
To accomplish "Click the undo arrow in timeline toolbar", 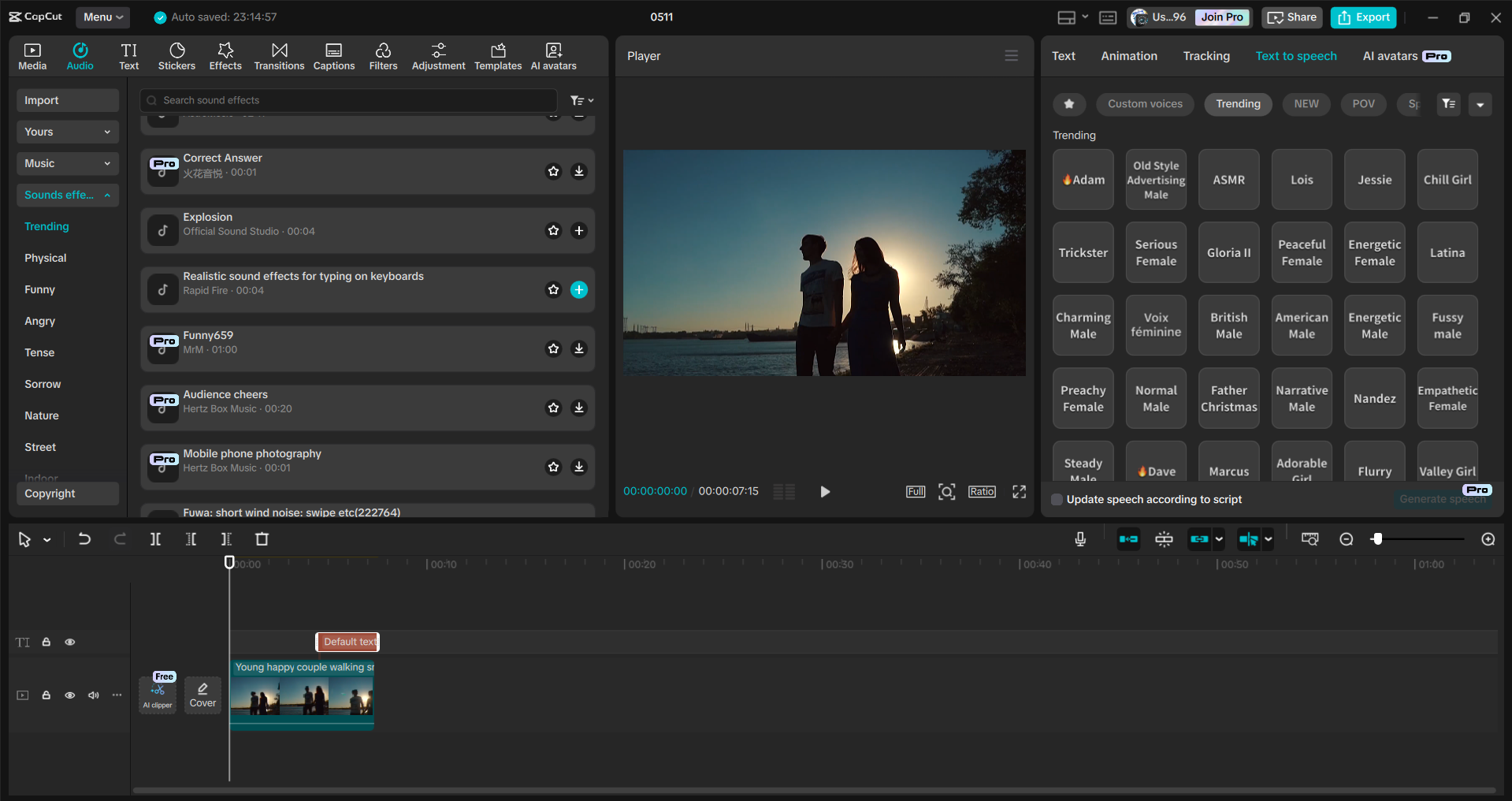I will [x=84, y=539].
